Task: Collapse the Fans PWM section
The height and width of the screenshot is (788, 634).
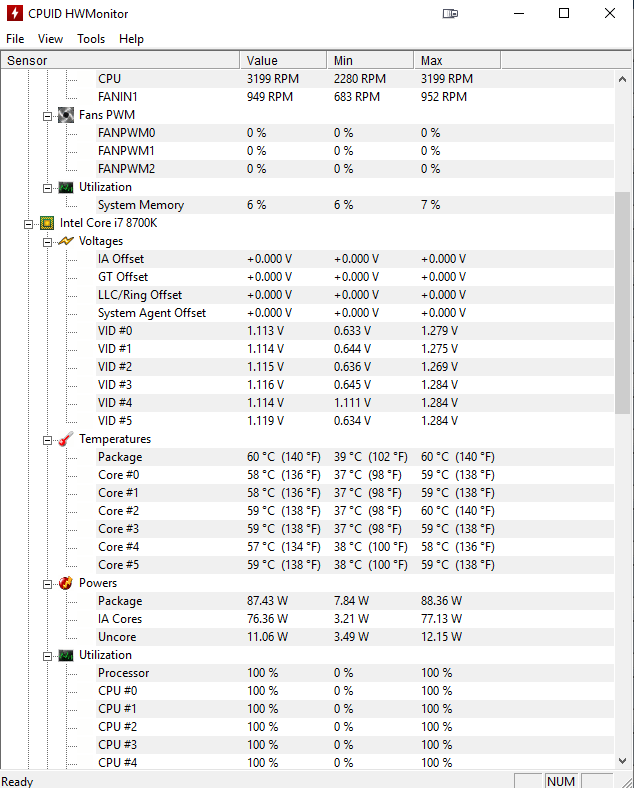Action: coord(47,115)
